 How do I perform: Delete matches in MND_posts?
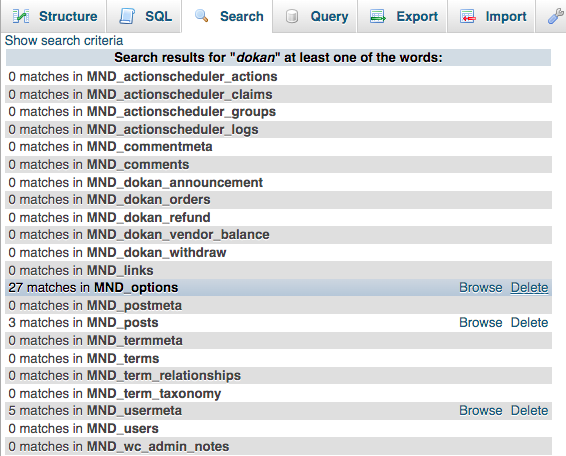[530, 322]
